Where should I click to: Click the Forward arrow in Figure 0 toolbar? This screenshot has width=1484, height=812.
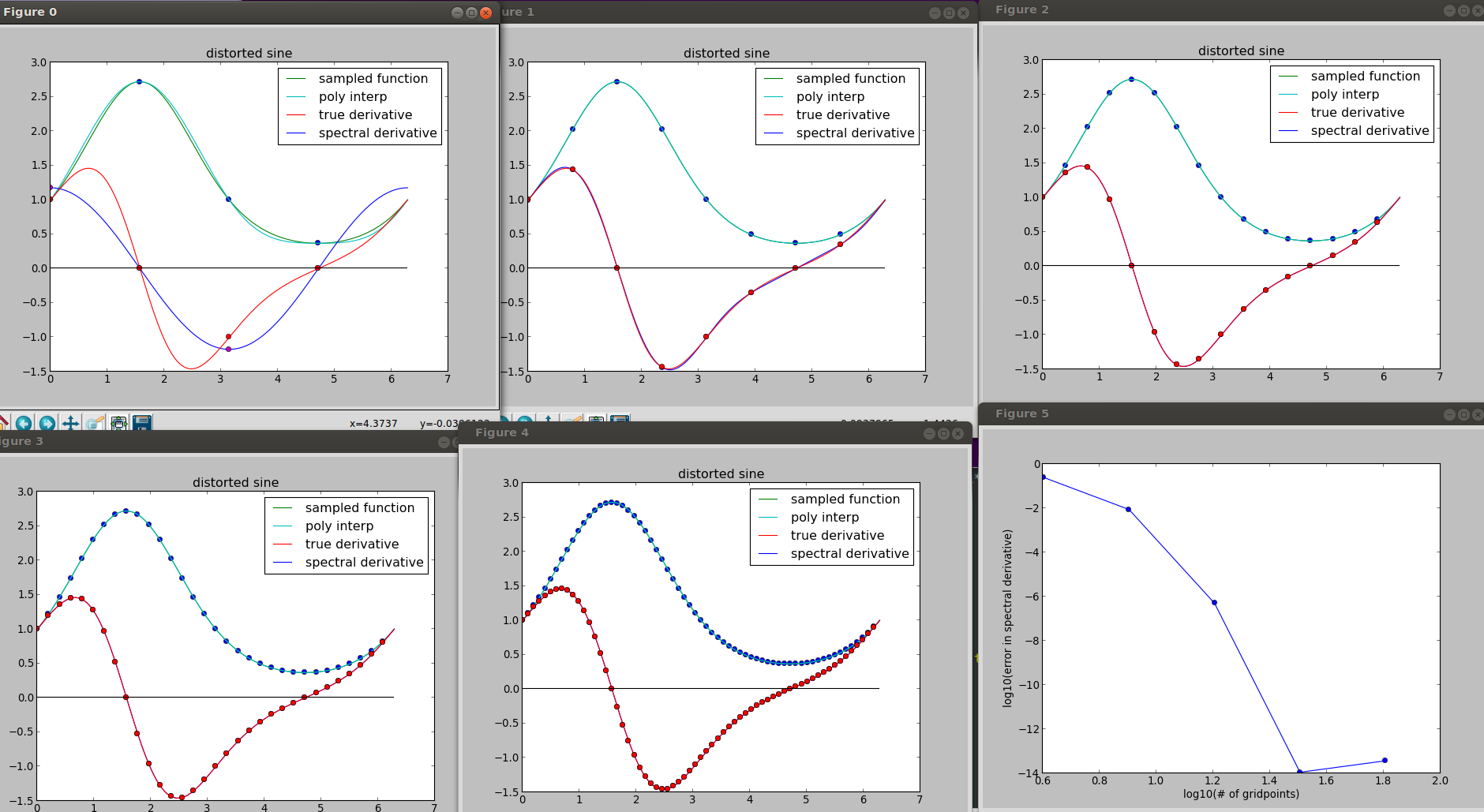pos(47,423)
